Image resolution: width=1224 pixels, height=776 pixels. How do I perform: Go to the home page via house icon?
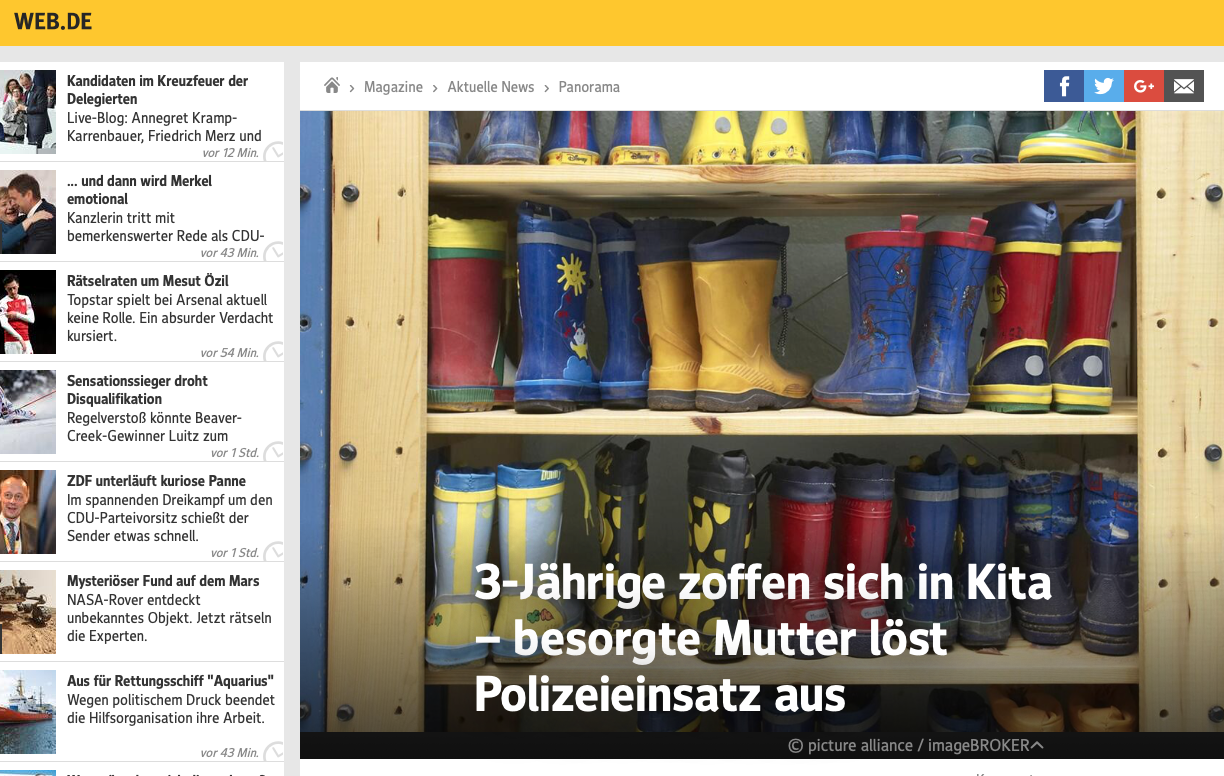tap(332, 86)
